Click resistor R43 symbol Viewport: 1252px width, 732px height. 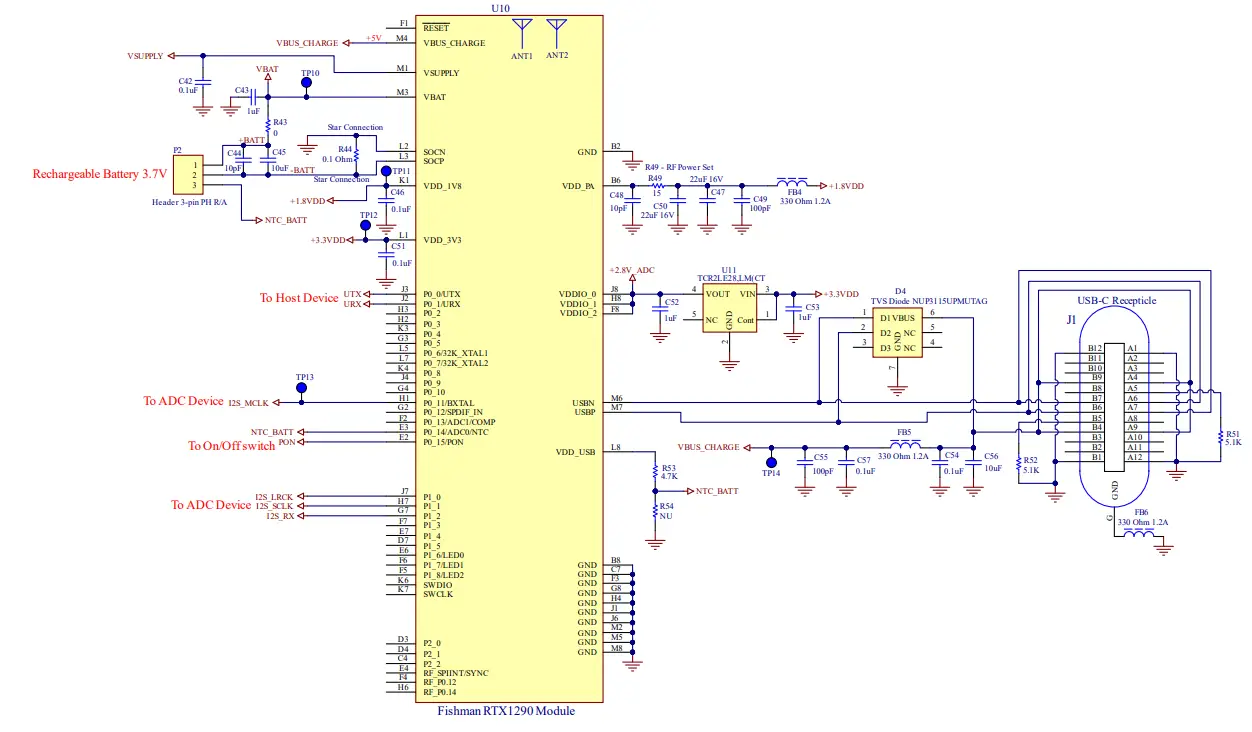click(267, 126)
